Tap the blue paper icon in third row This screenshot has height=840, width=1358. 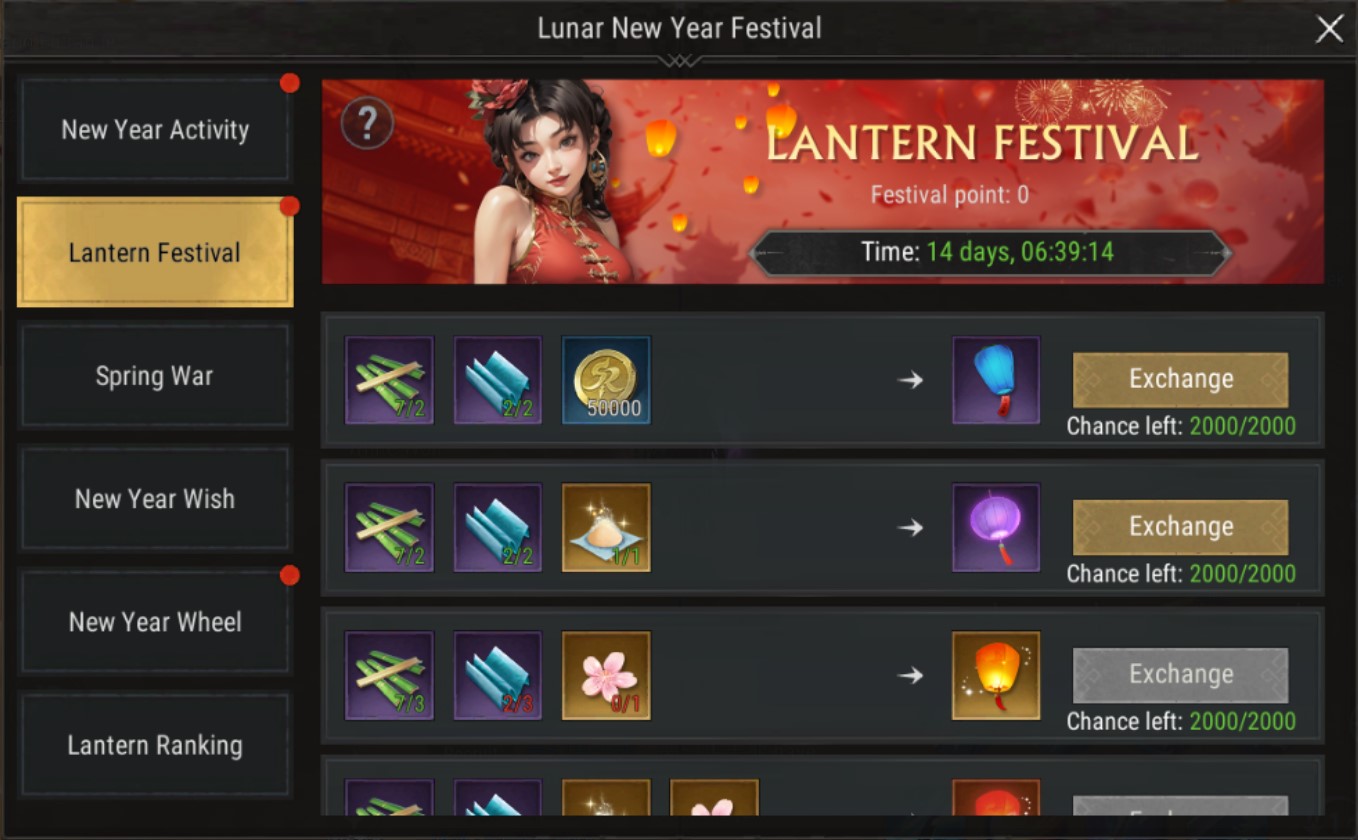pos(498,675)
